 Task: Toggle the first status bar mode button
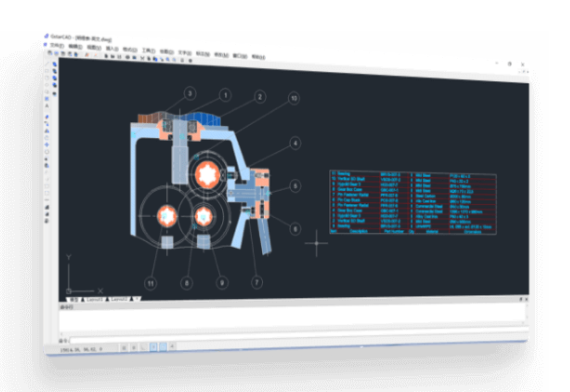click(x=124, y=348)
